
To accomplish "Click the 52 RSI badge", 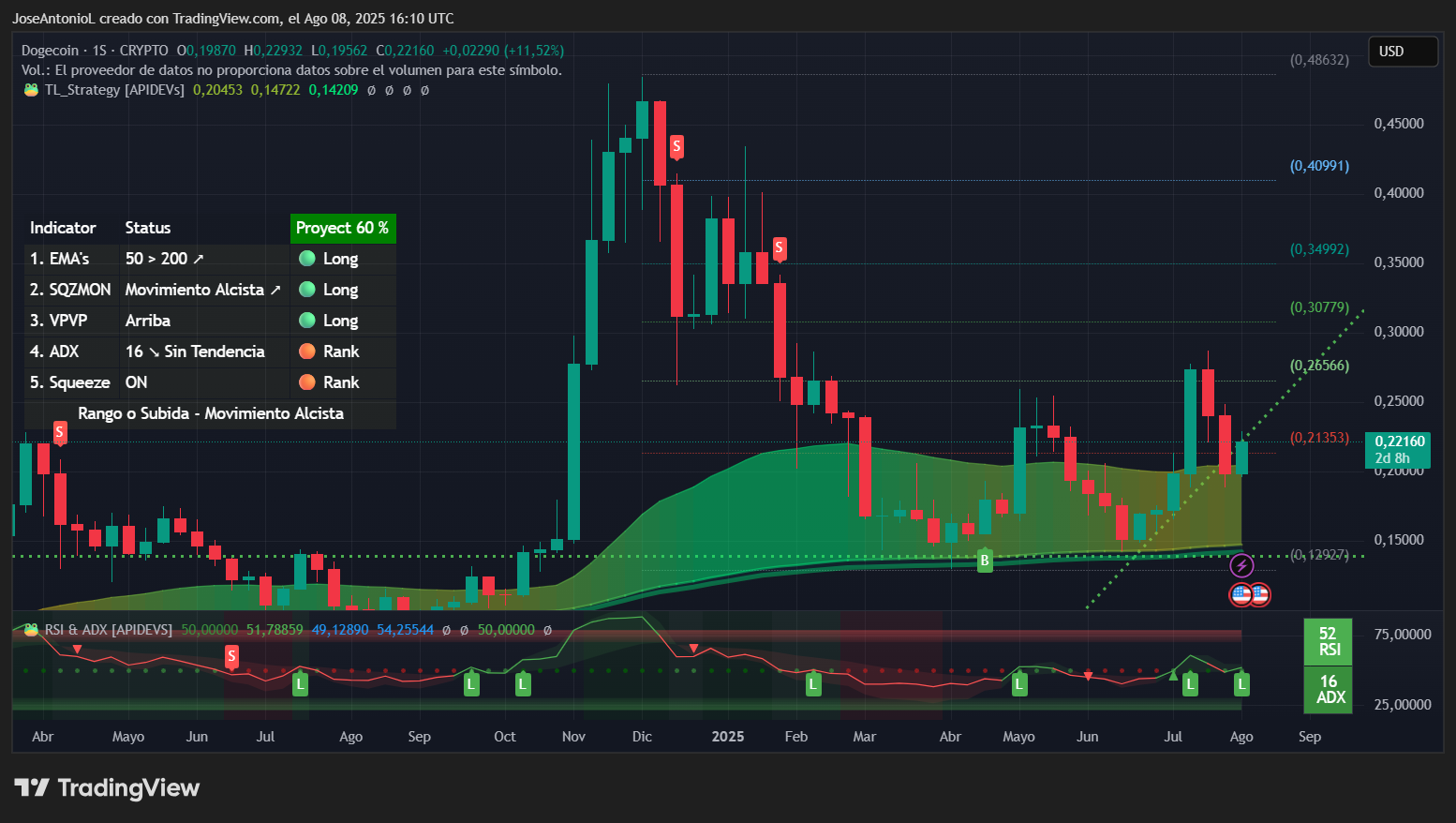I will (1329, 641).
